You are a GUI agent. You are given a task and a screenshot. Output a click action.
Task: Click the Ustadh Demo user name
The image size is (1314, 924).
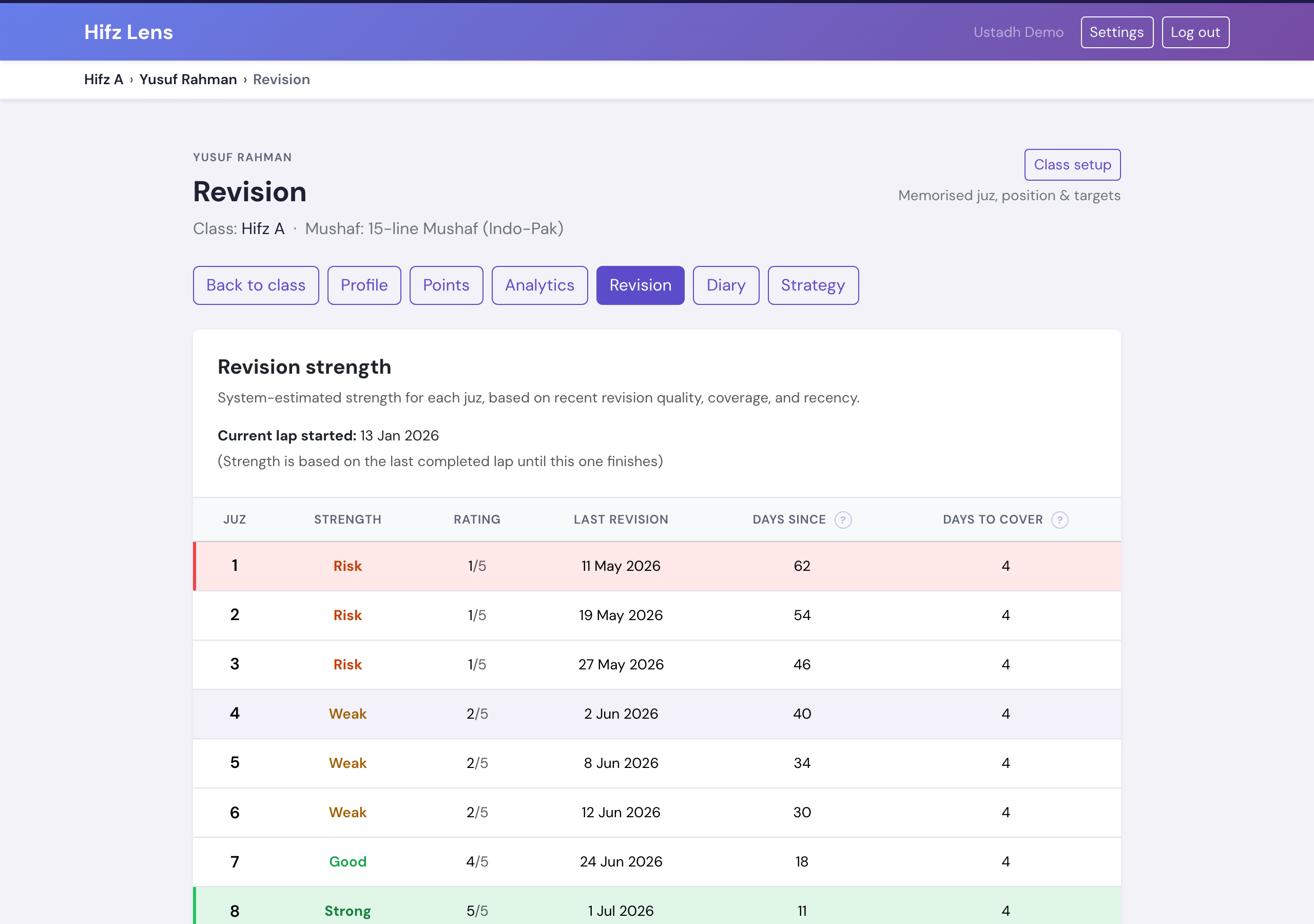click(x=1018, y=32)
